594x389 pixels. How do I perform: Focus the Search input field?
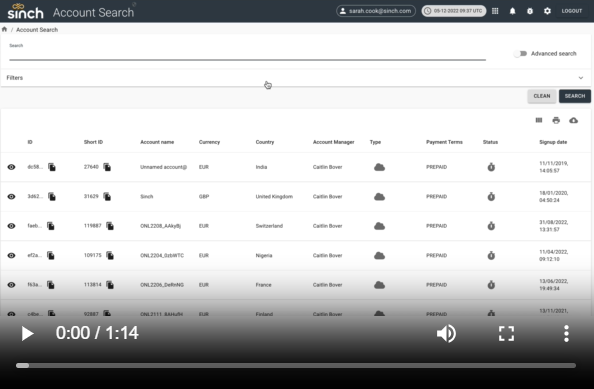[x=247, y=54]
